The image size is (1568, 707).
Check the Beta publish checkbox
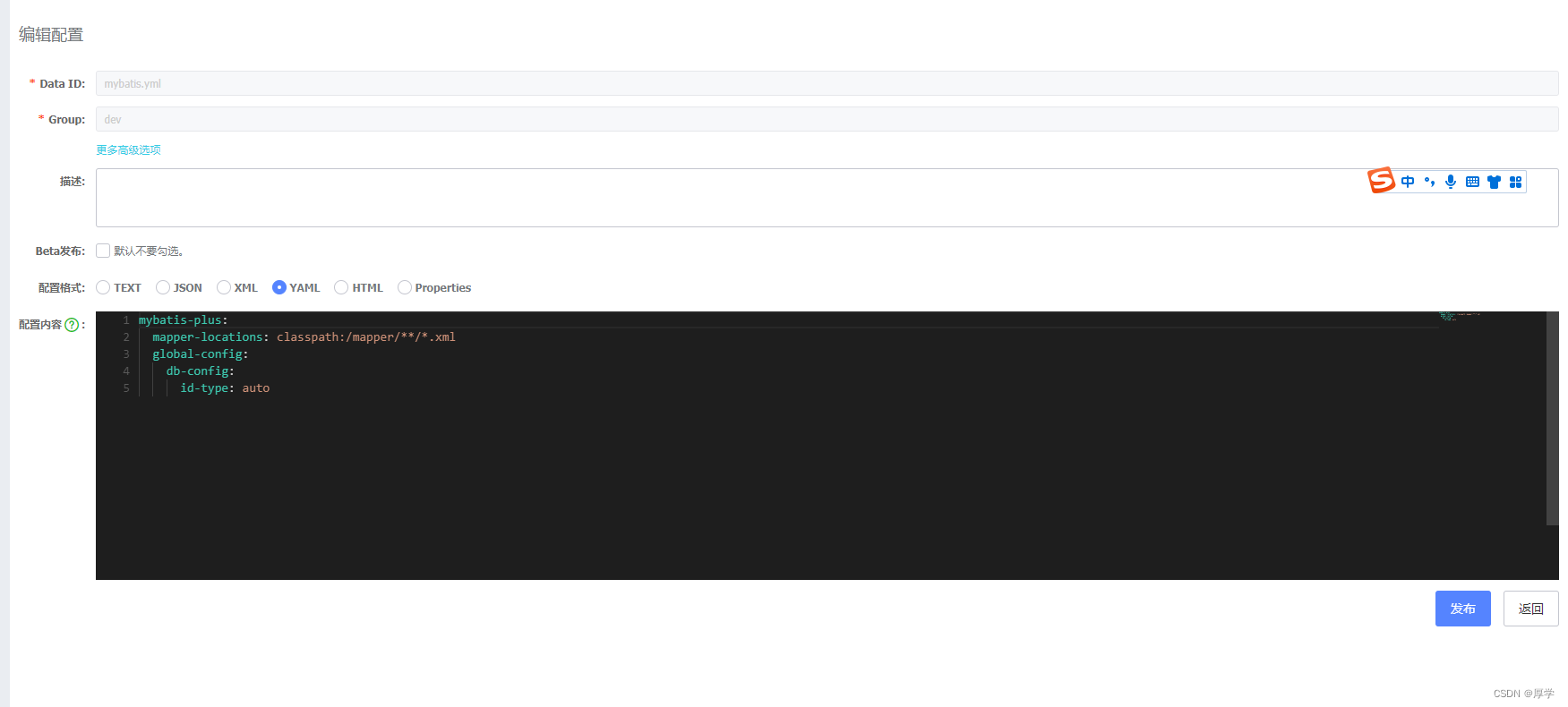point(103,251)
